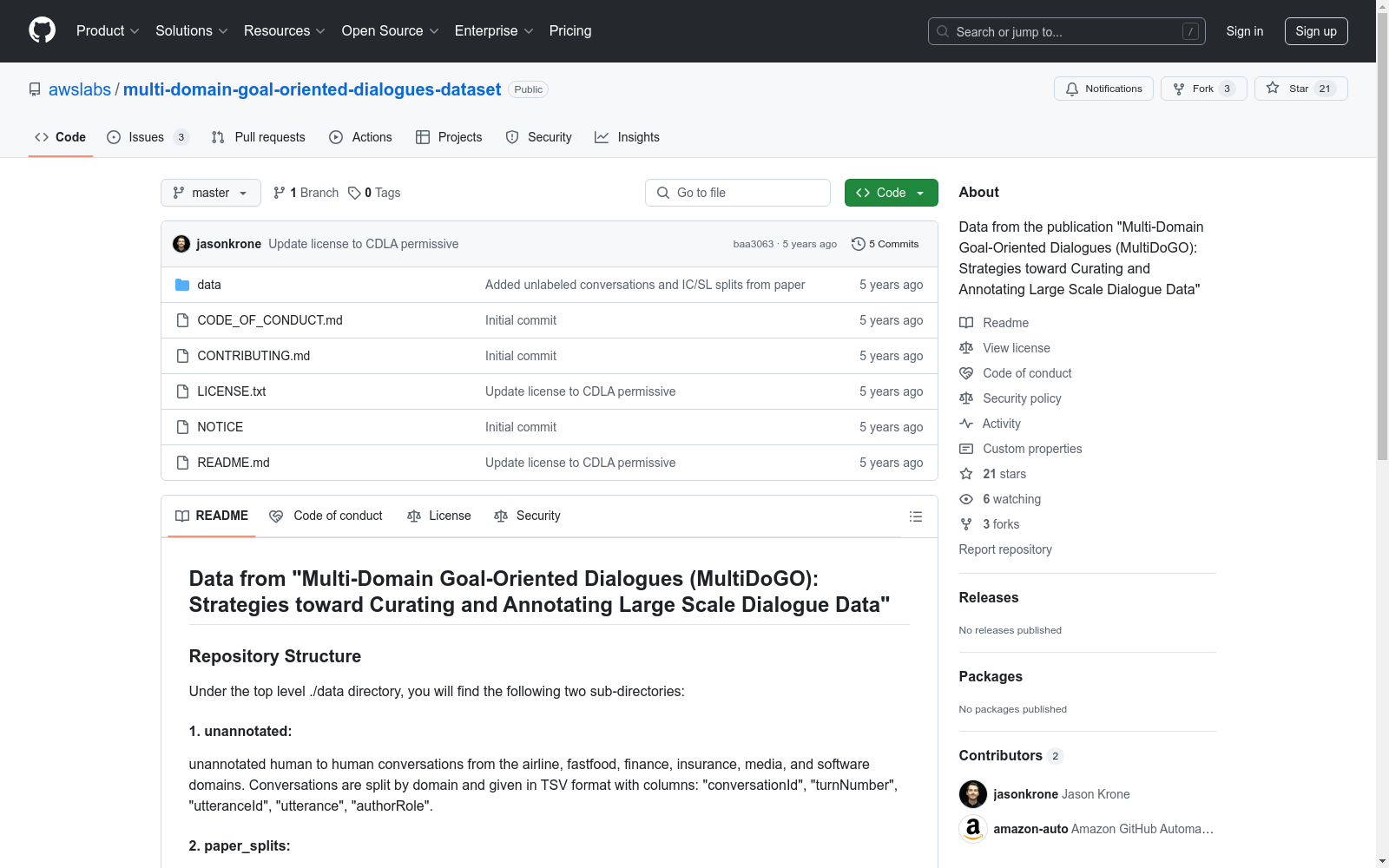Open the 0 Tags link

(374, 193)
